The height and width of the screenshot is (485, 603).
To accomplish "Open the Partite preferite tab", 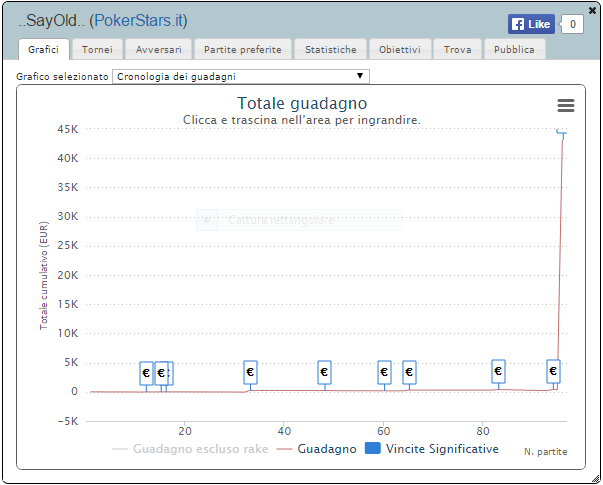I will pyautogui.click(x=243, y=49).
